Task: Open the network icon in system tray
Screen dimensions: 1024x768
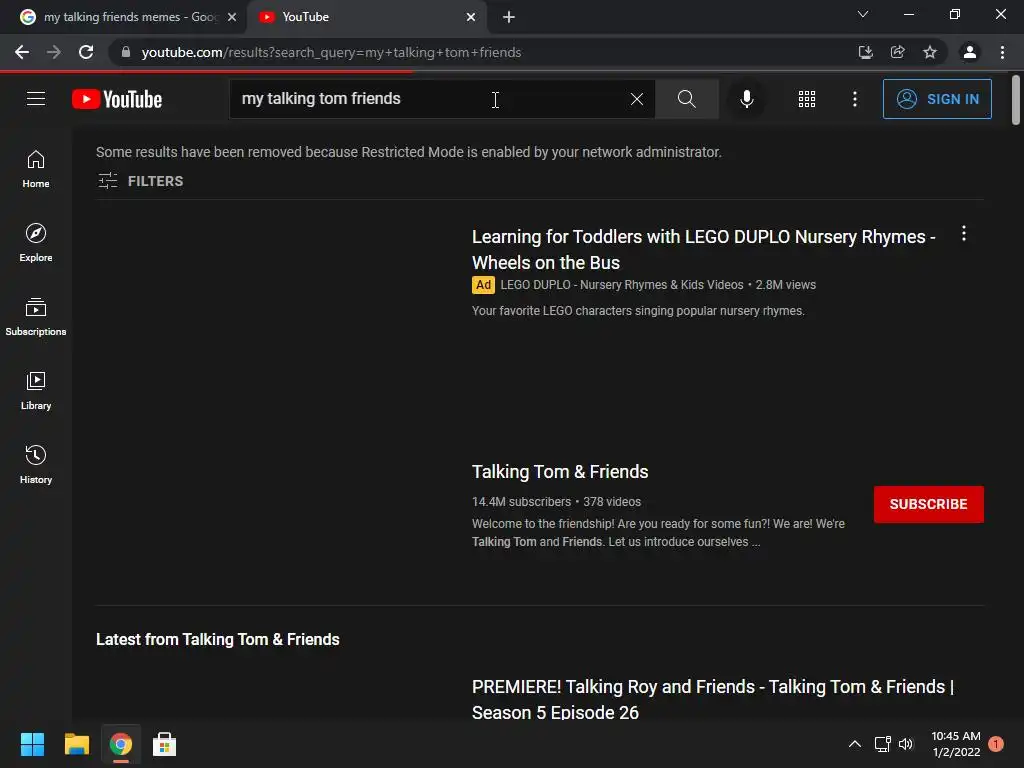Action: coord(882,744)
